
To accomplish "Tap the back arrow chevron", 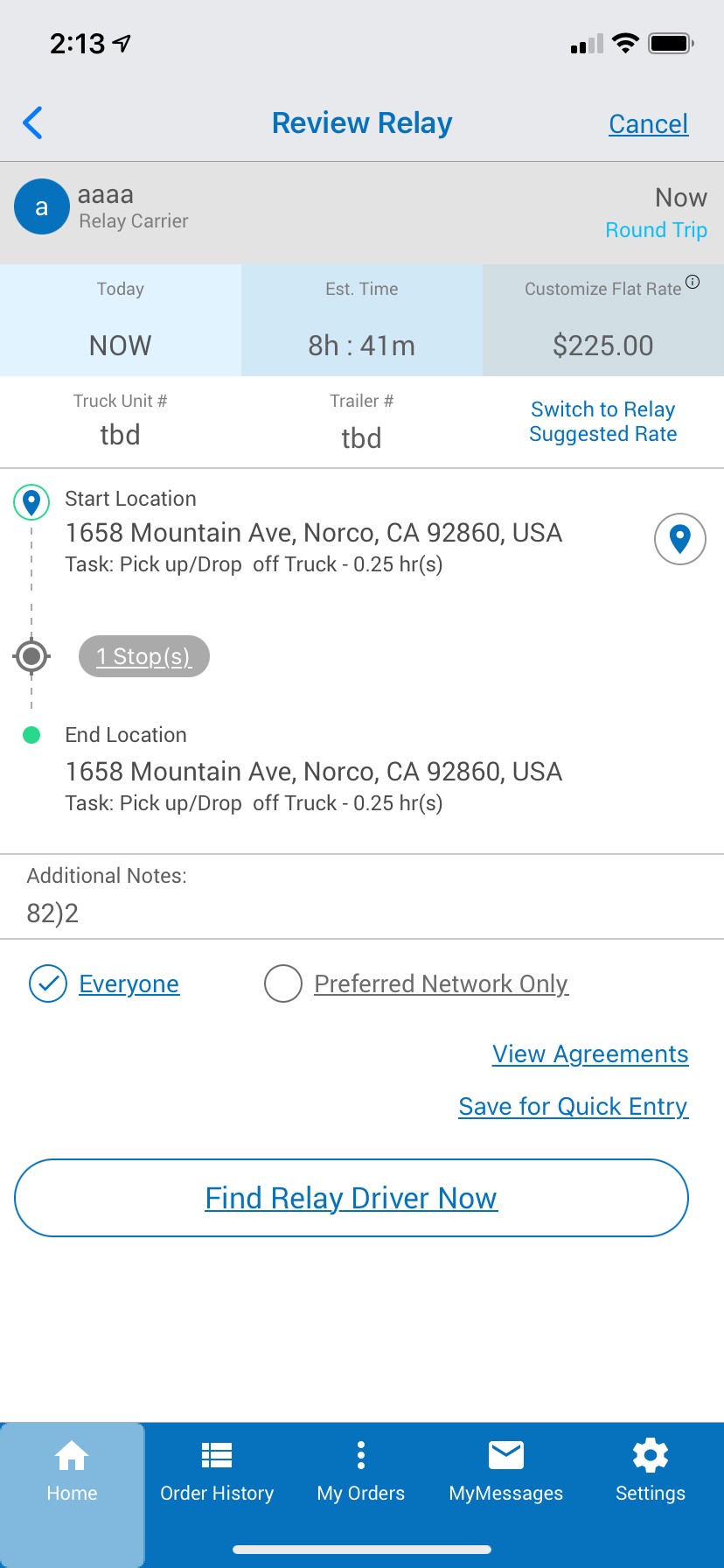I will point(33,123).
